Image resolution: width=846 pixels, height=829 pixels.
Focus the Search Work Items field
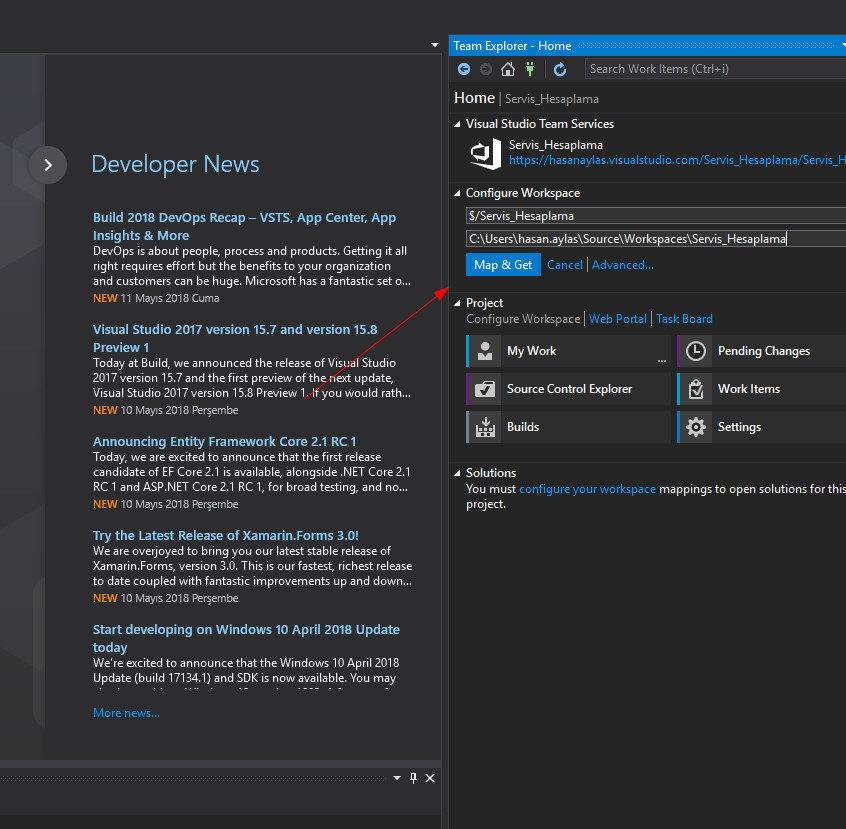point(715,69)
